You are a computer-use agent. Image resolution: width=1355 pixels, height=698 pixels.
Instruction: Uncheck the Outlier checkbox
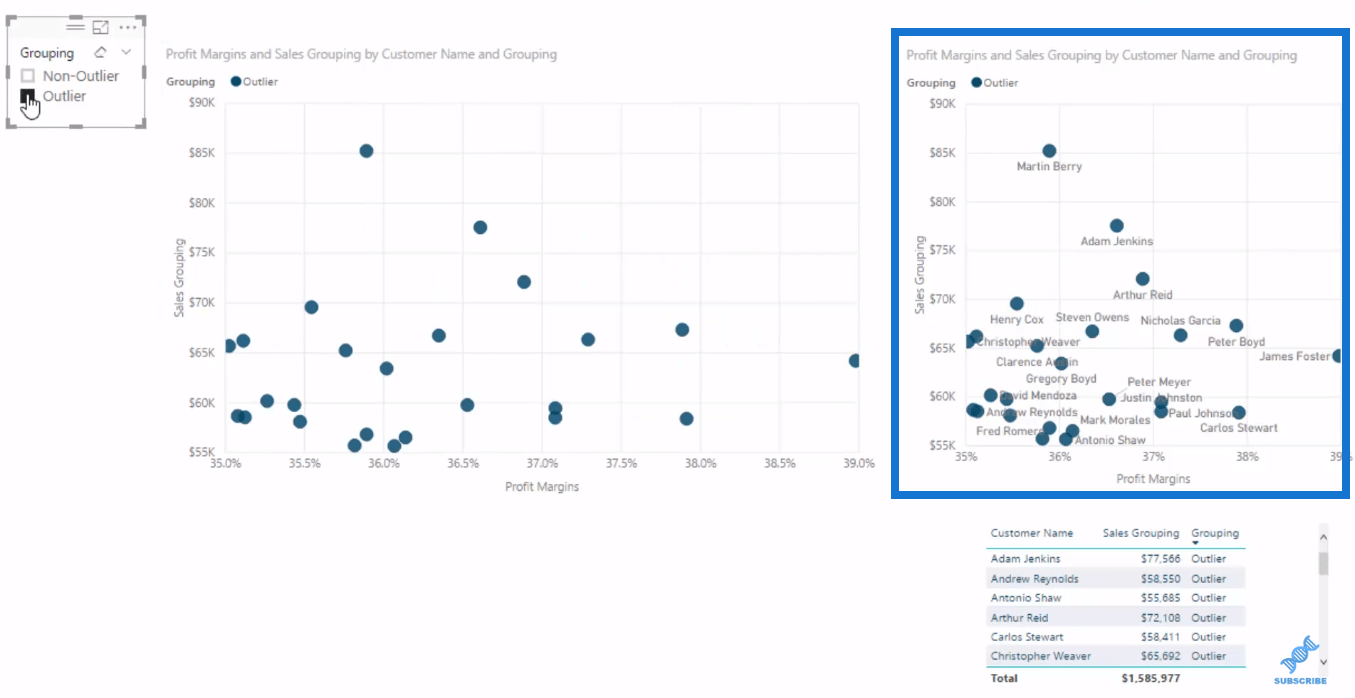point(28,96)
